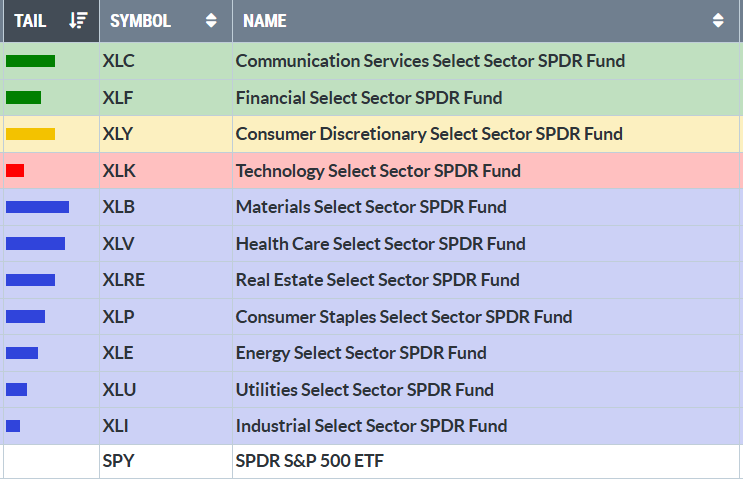Click the NAME column header label
743x484 pixels.
click(x=264, y=20)
